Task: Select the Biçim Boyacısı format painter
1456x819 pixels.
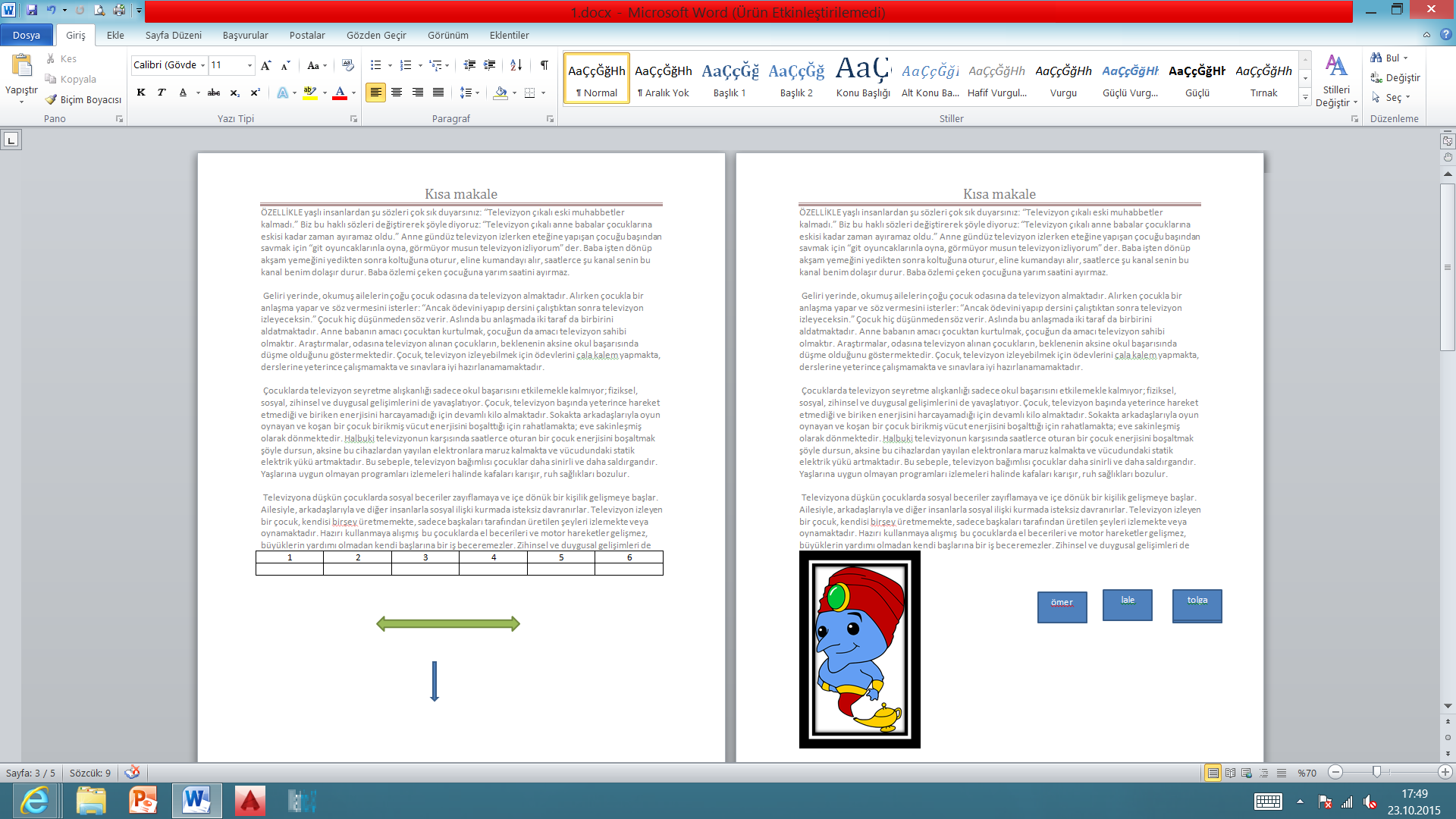Action: (x=83, y=99)
